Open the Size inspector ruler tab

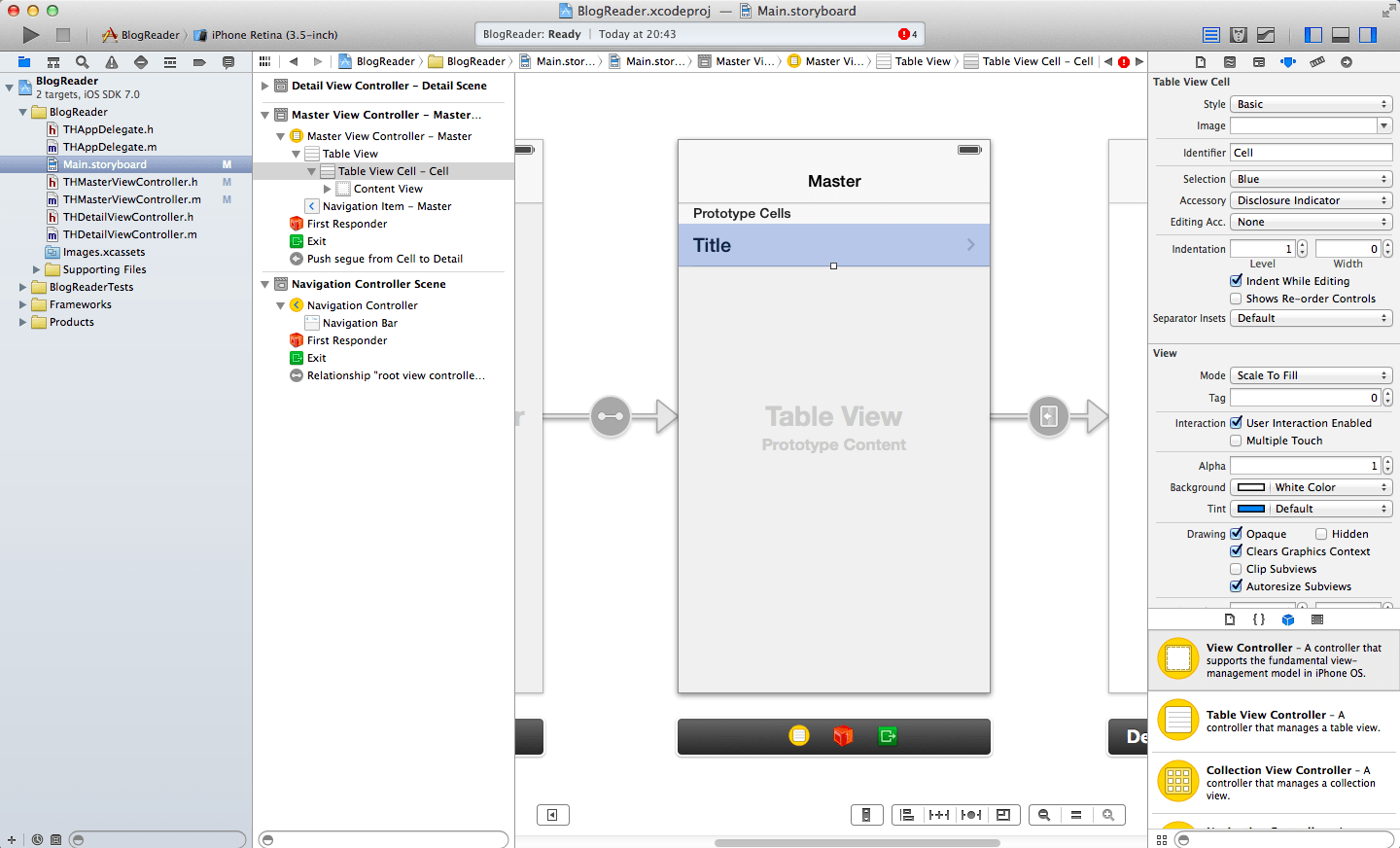pos(1317,62)
